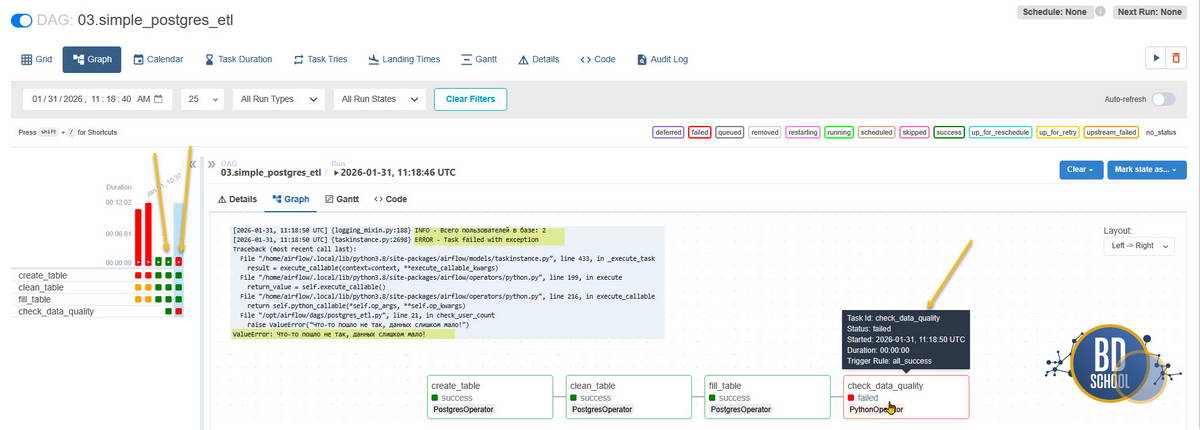
Task: Expand the details panel with the » icon
Action: (211, 164)
